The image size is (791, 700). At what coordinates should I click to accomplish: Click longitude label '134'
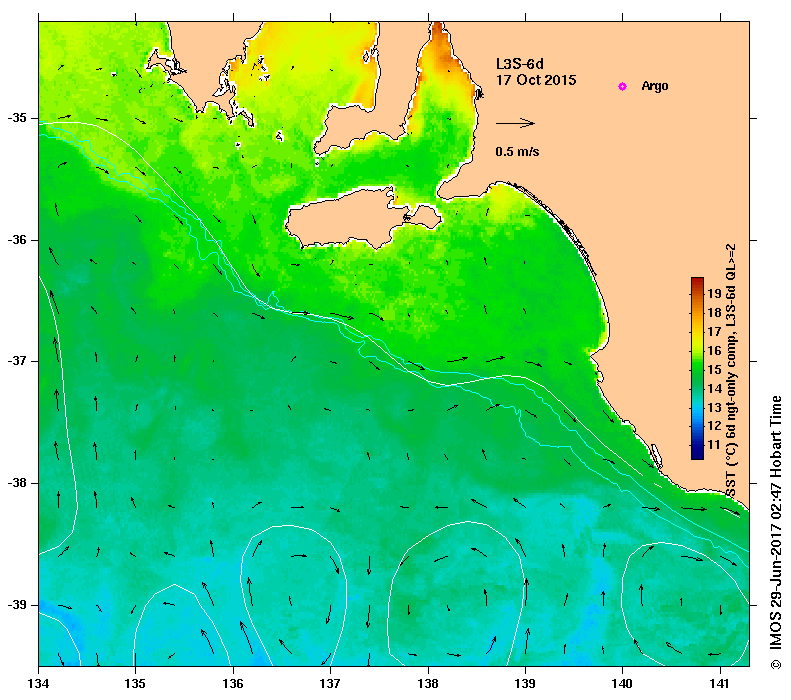coord(38,684)
